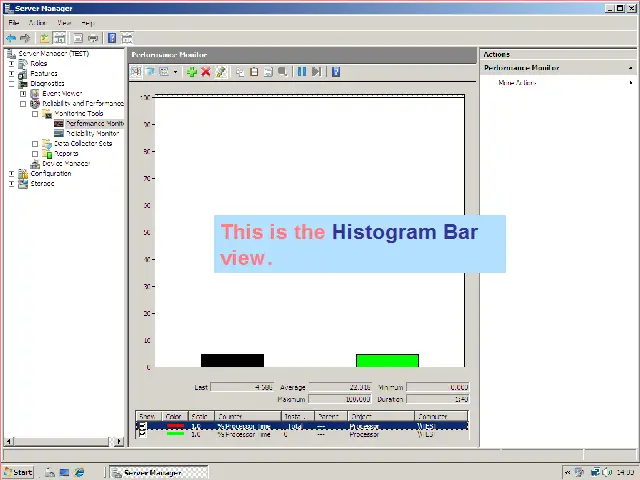Expand the Roles tree node

pyautogui.click(x=11, y=63)
